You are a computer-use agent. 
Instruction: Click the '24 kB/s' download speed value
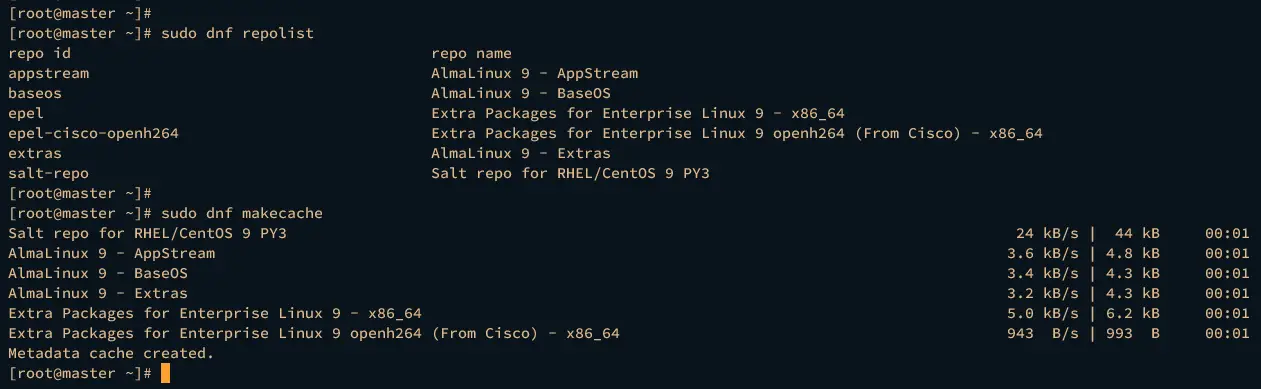[1047, 233]
